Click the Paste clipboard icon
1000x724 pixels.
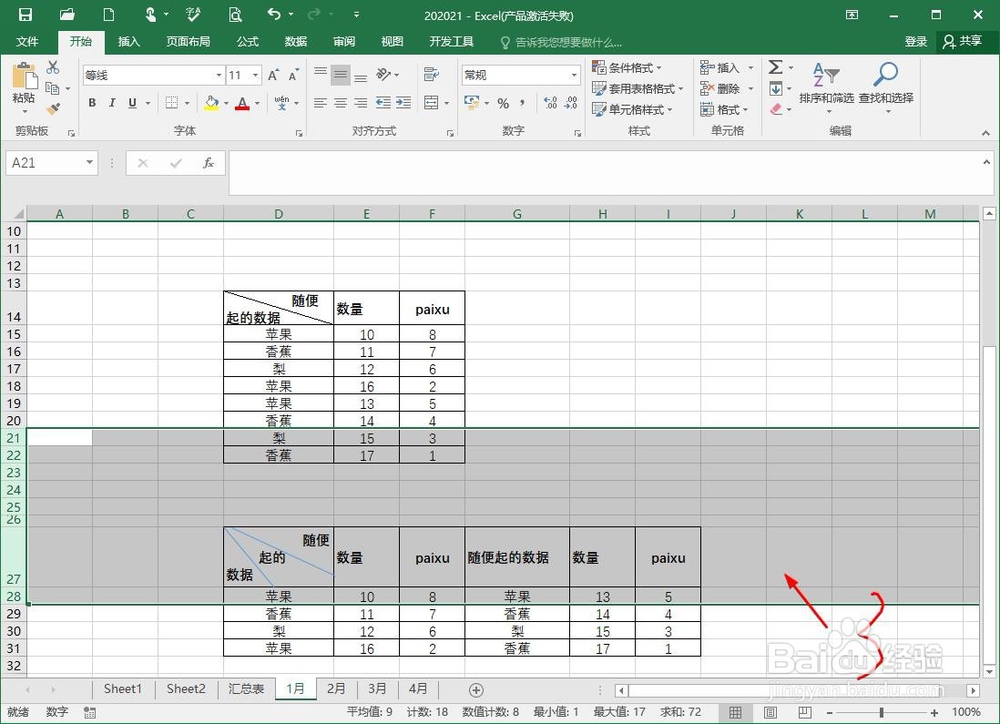pos(24,77)
